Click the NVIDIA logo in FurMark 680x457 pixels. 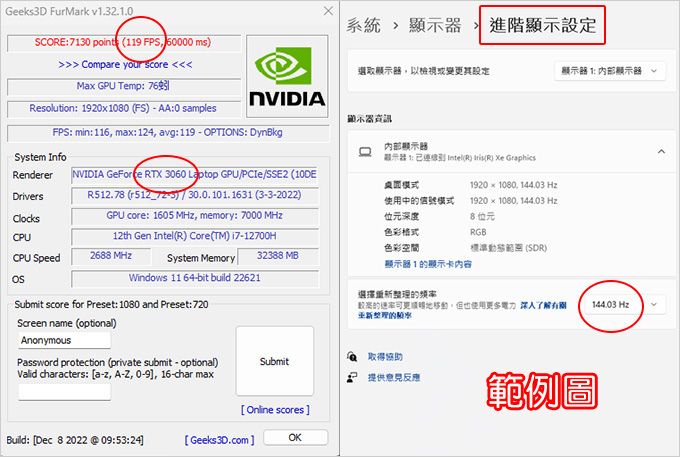coord(287,76)
